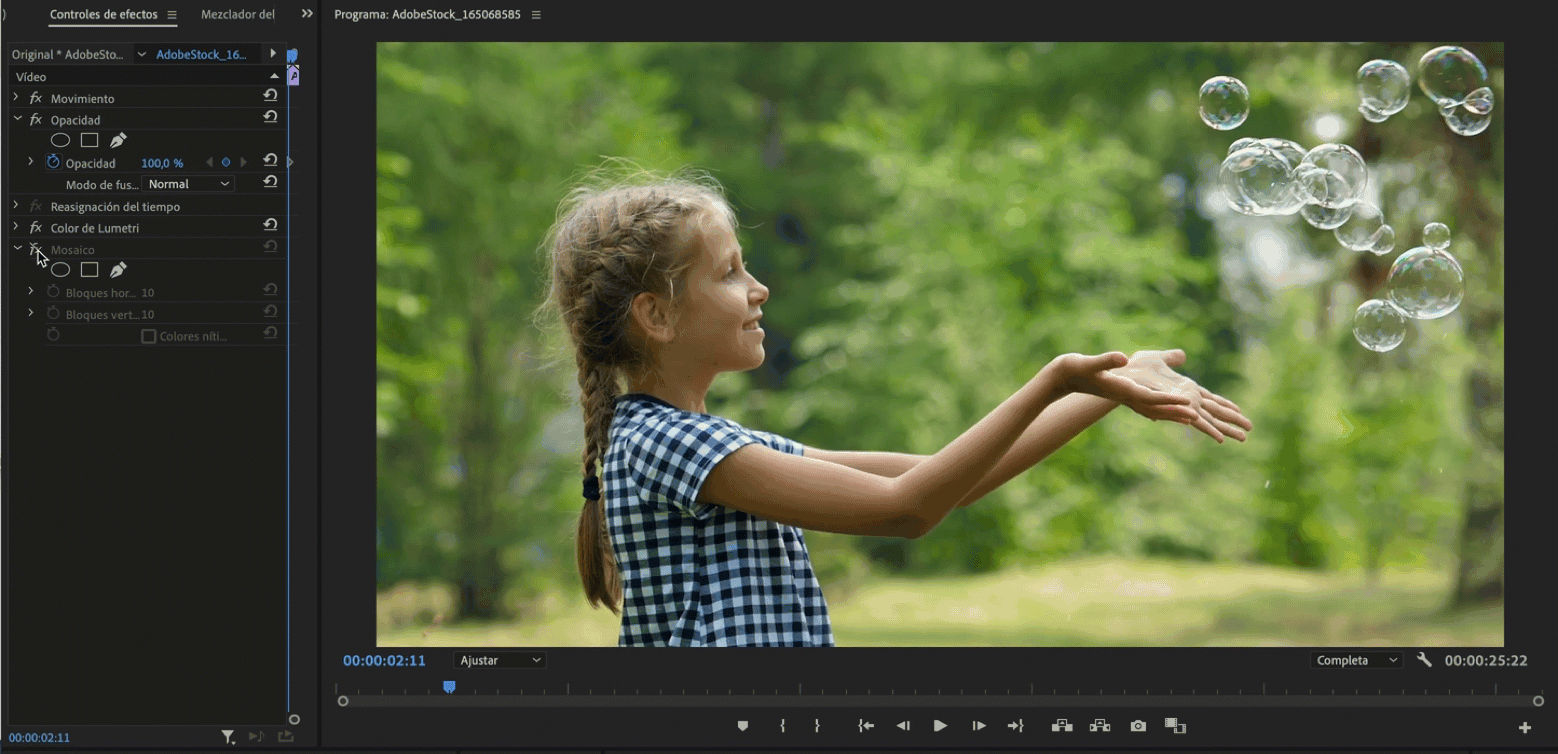Play the program monitor video

point(940,726)
